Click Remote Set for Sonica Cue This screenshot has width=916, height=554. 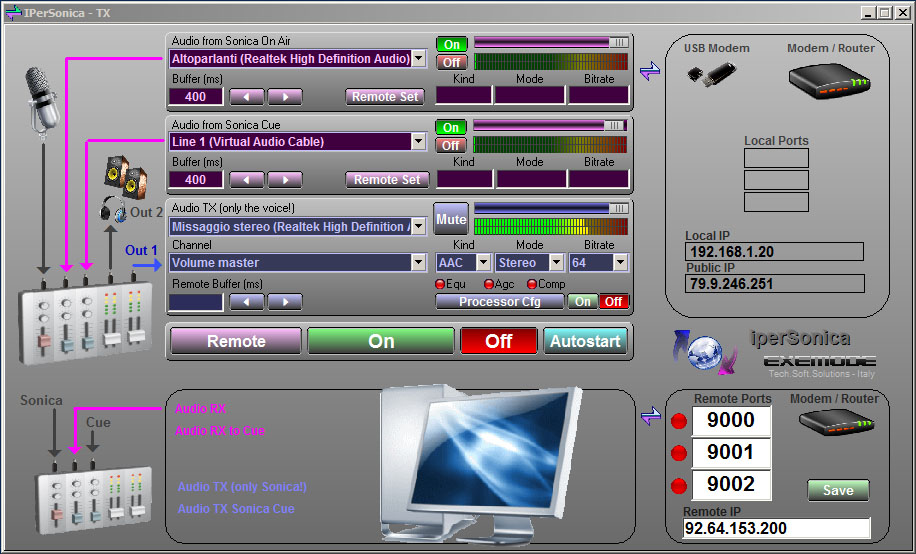387,180
